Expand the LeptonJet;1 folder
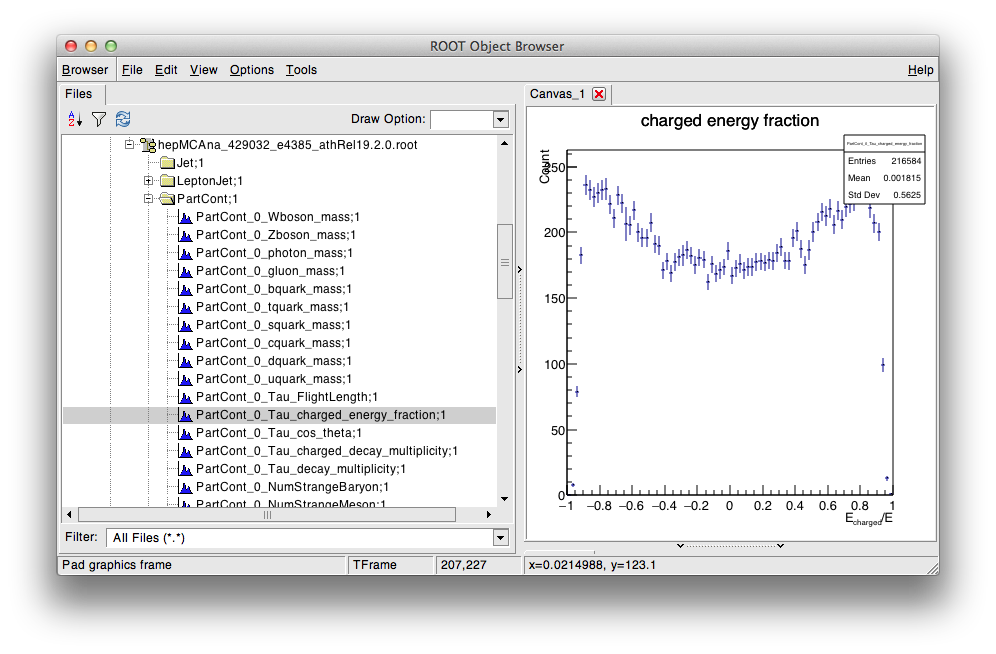The height and width of the screenshot is (654, 996). pyautogui.click(x=148, y=181)
